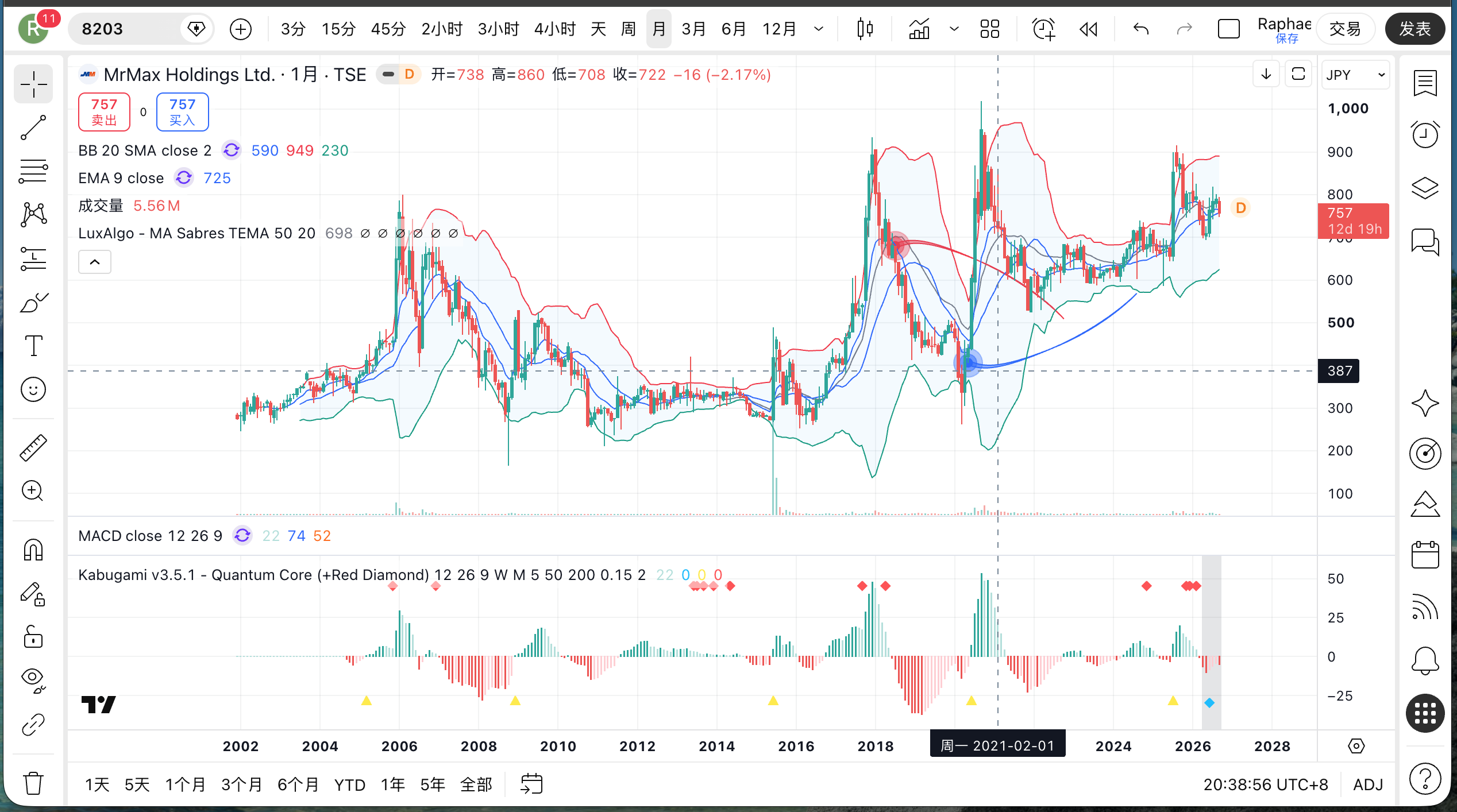Screen dimensions: 1457x812
Task: Expand indicator templates dropdown arrow
Action: [954, 29]
